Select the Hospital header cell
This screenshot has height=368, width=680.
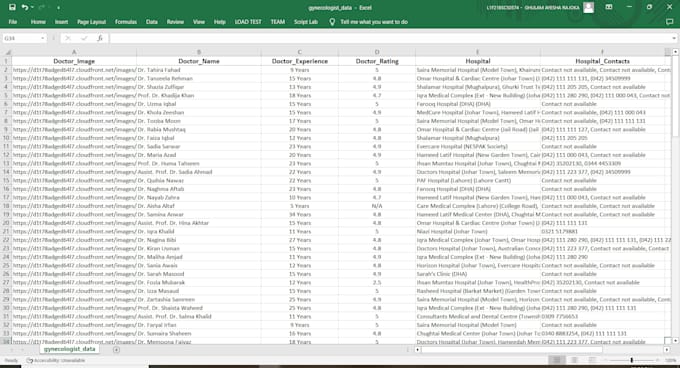[478, 61]
